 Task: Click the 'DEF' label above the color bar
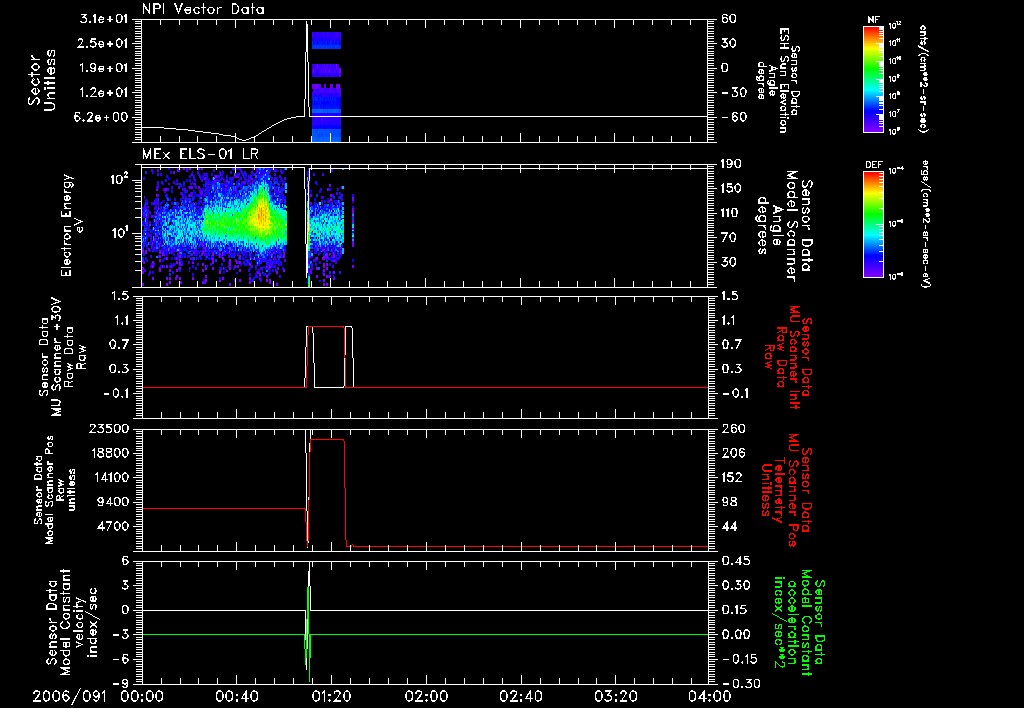pos(873,165)
